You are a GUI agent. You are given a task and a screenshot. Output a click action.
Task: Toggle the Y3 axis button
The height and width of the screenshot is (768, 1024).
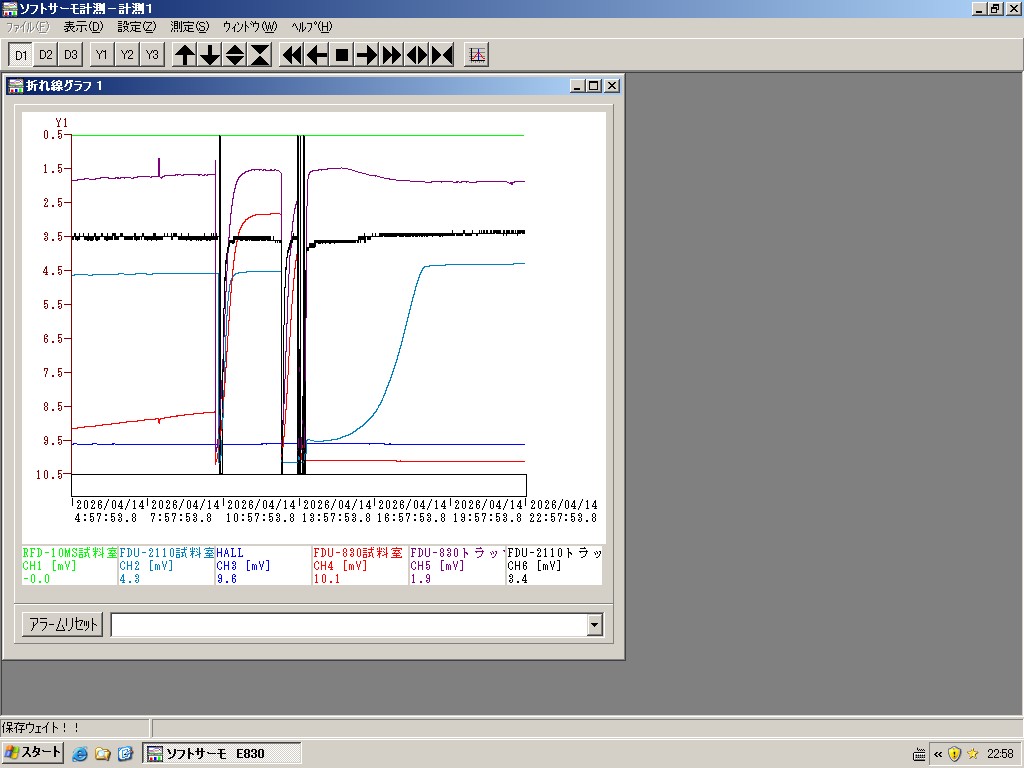[x=151, y=55]
